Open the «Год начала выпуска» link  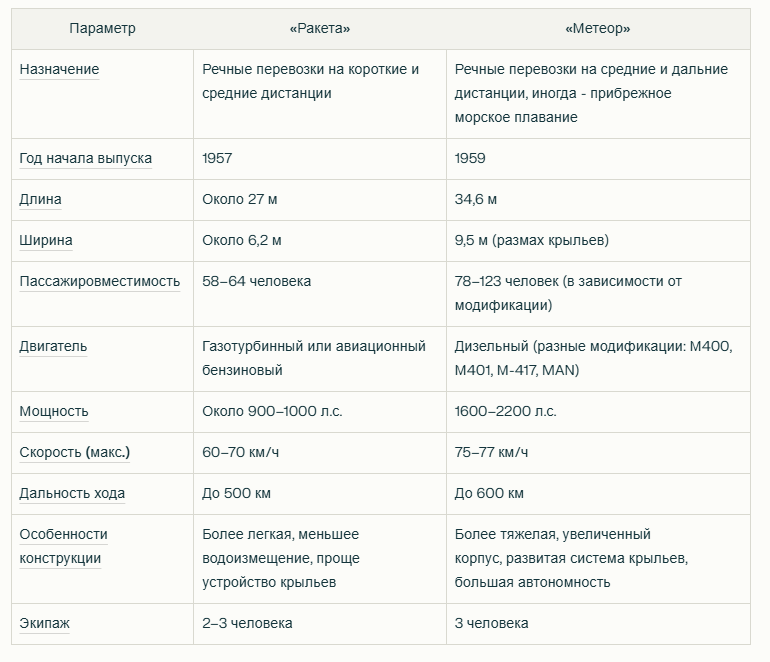[85, 158]
